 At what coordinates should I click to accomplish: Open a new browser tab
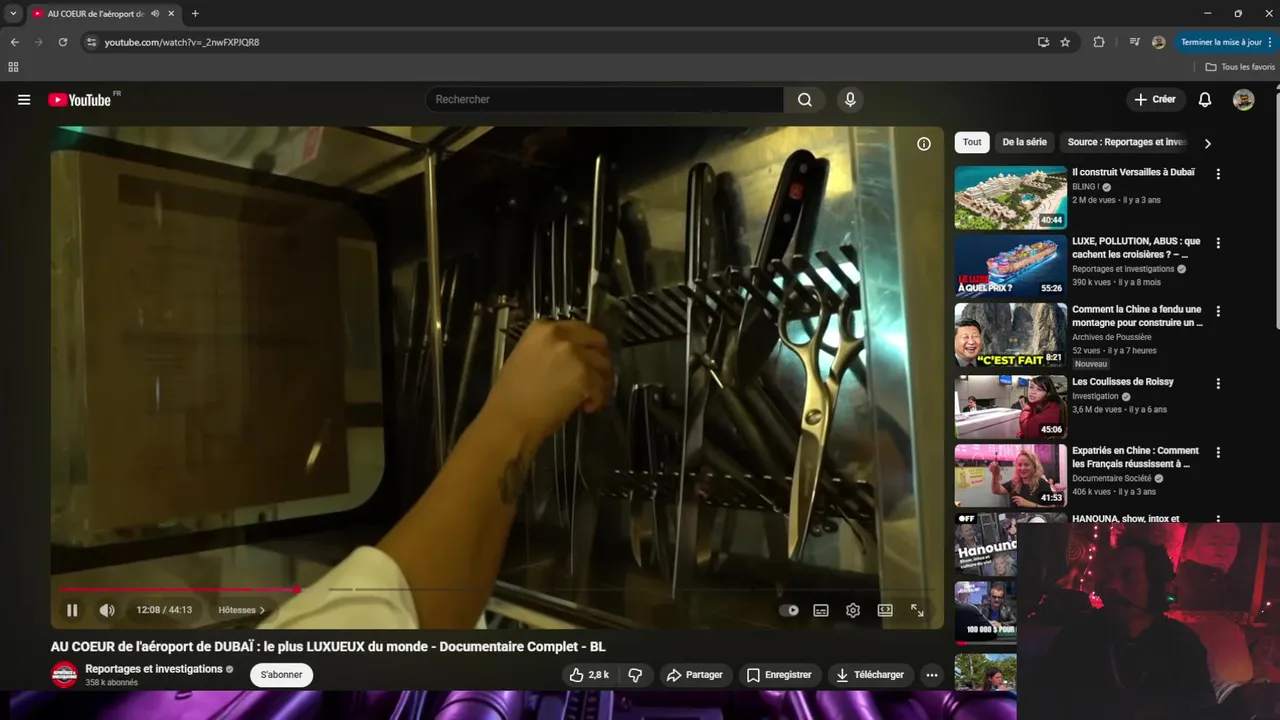pyautogui.click(x=195, y=14)
